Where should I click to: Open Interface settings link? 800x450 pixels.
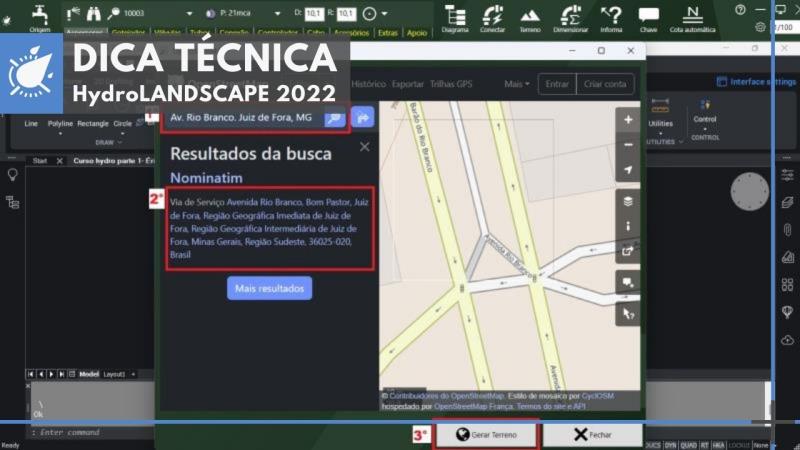pyautogui.click(x=757, y=82)
